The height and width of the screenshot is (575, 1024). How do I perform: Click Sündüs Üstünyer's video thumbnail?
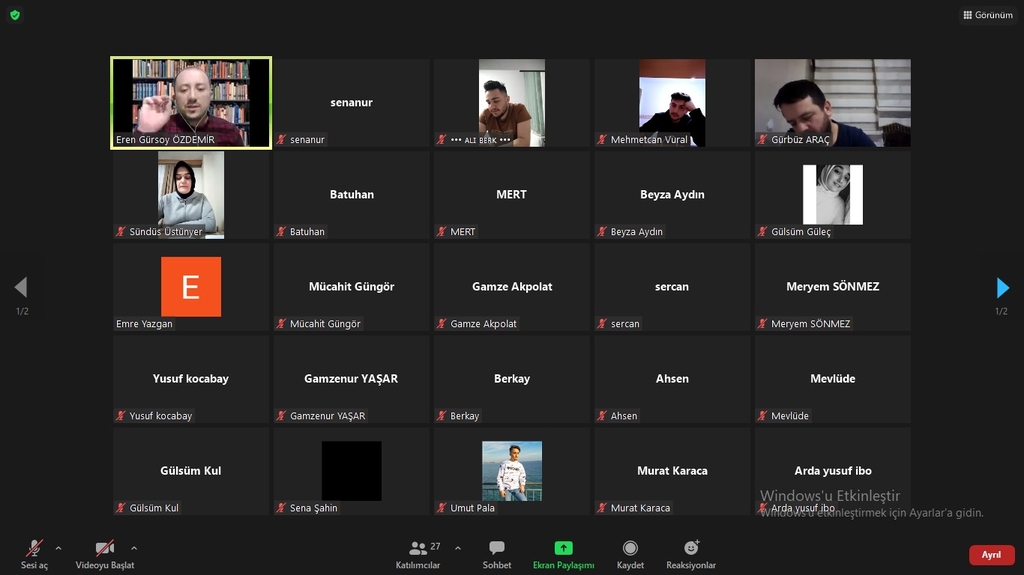[191, 194]
